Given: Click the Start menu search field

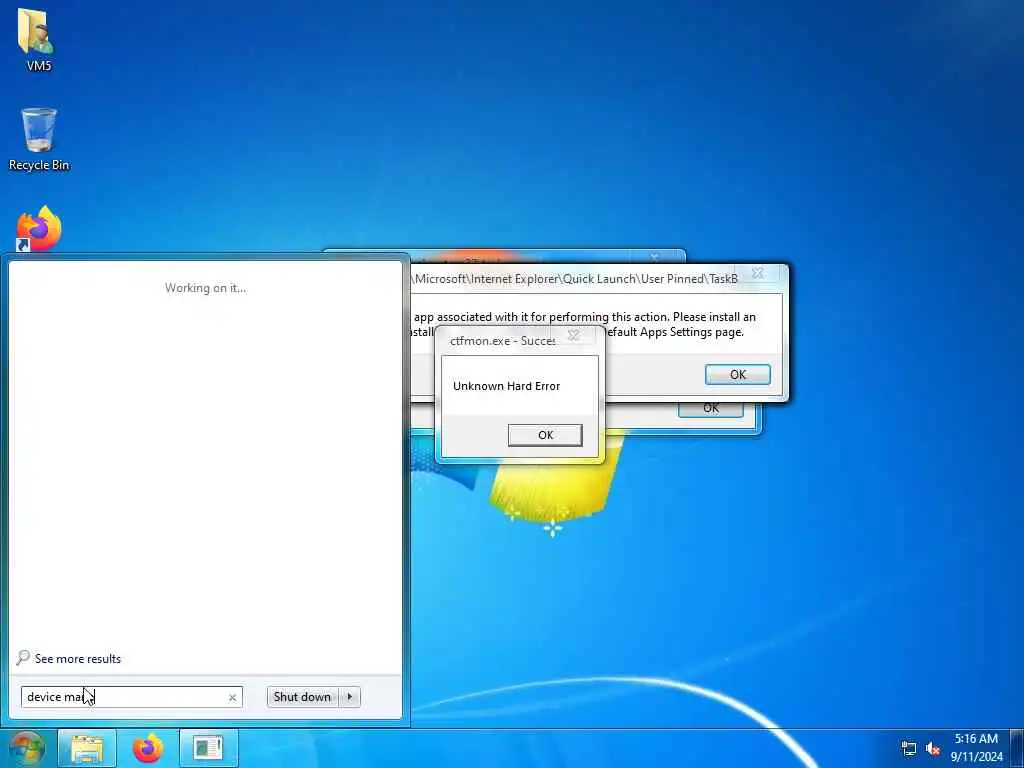Looking at the screenshot, I should pos(131,697).
